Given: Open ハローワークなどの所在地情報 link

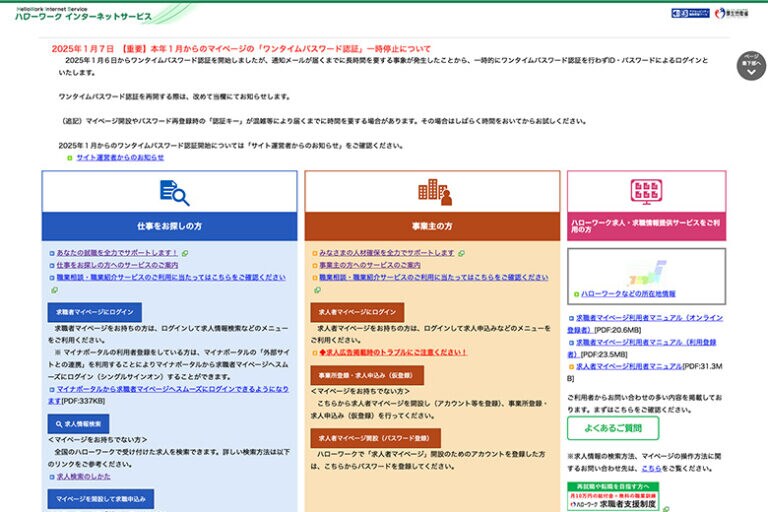Looking at the screenshot, I should click(x=628, y=294).
